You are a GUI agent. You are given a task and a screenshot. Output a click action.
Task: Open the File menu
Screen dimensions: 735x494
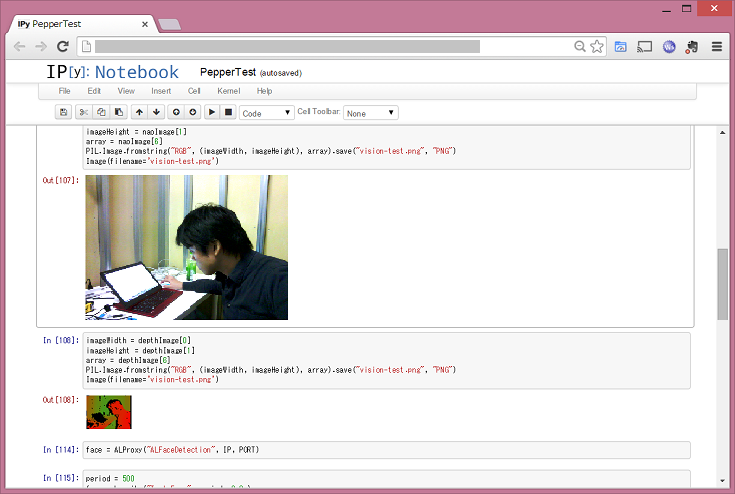pos(64,91)
